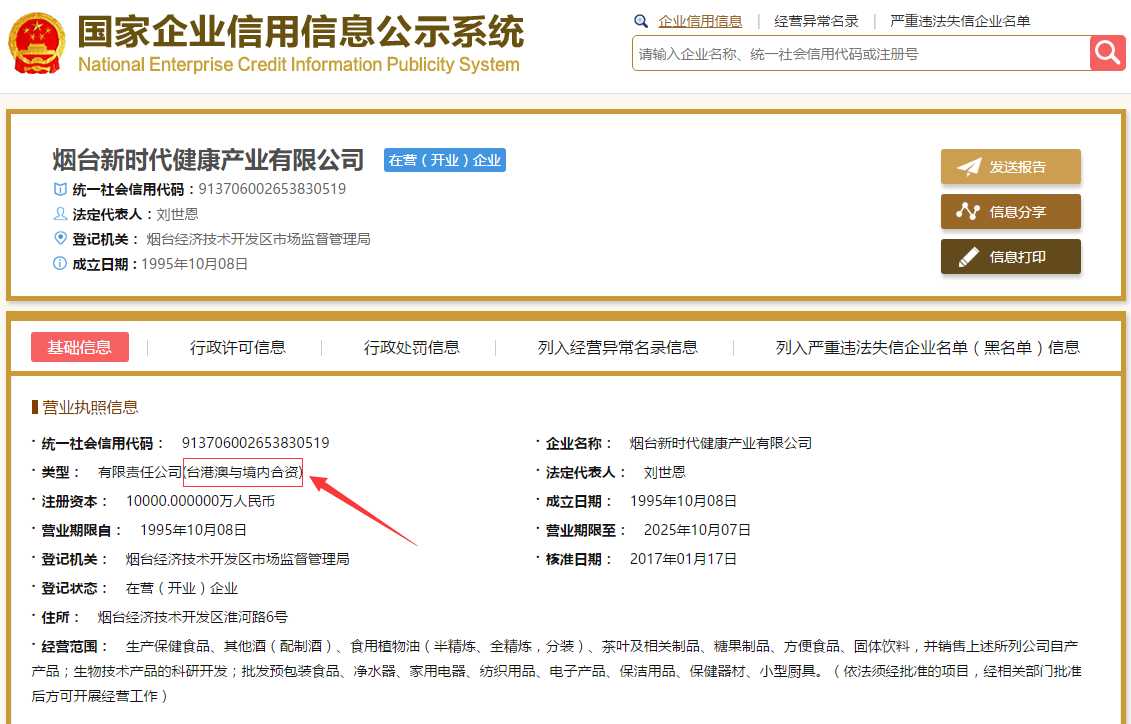This screenshot has height=724, width=1131.
Task: Click the 营业期限至 field label
Action: click(x=586, y=530)
